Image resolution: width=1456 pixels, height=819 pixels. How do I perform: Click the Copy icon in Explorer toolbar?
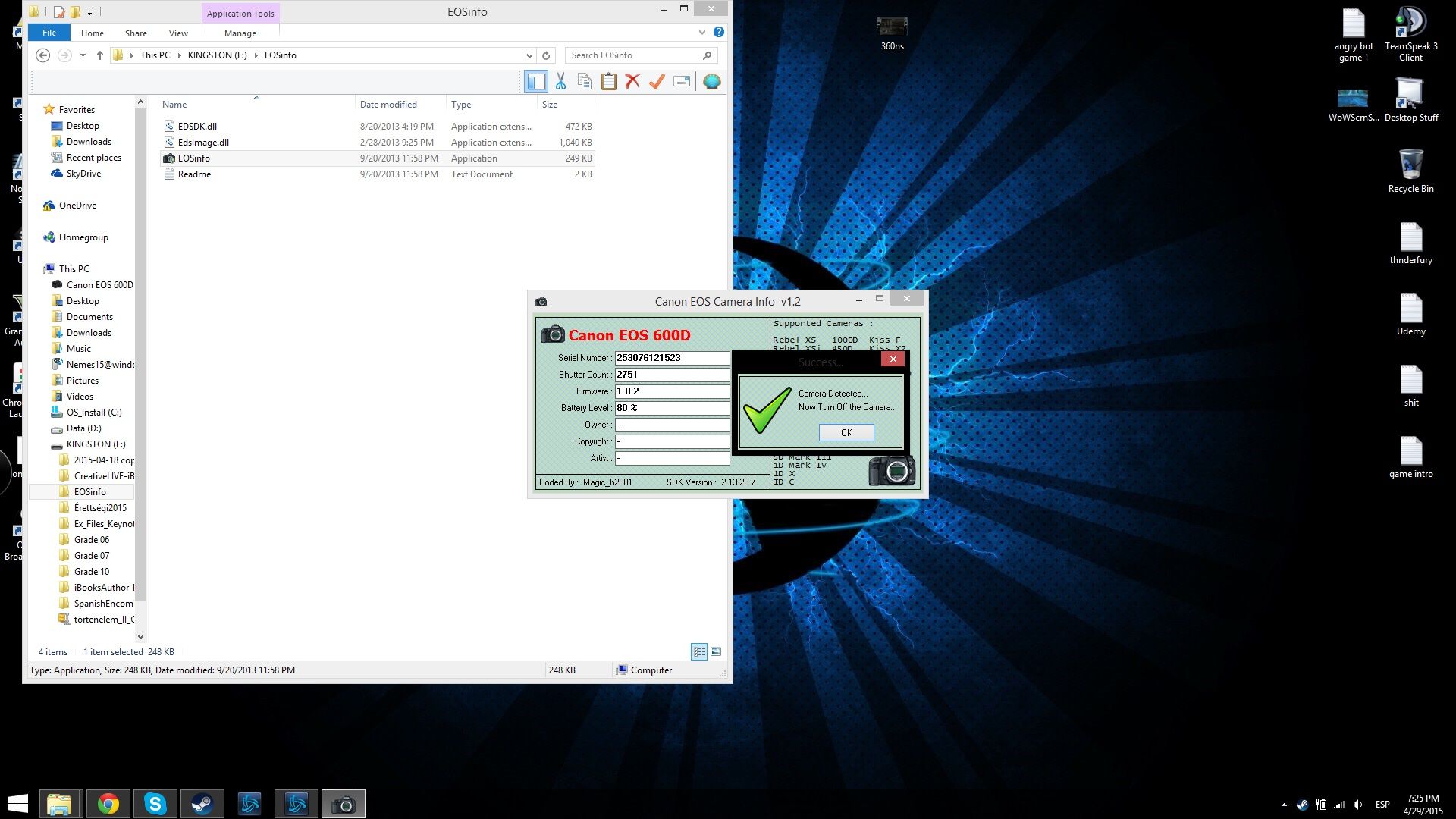click(584, 81)
